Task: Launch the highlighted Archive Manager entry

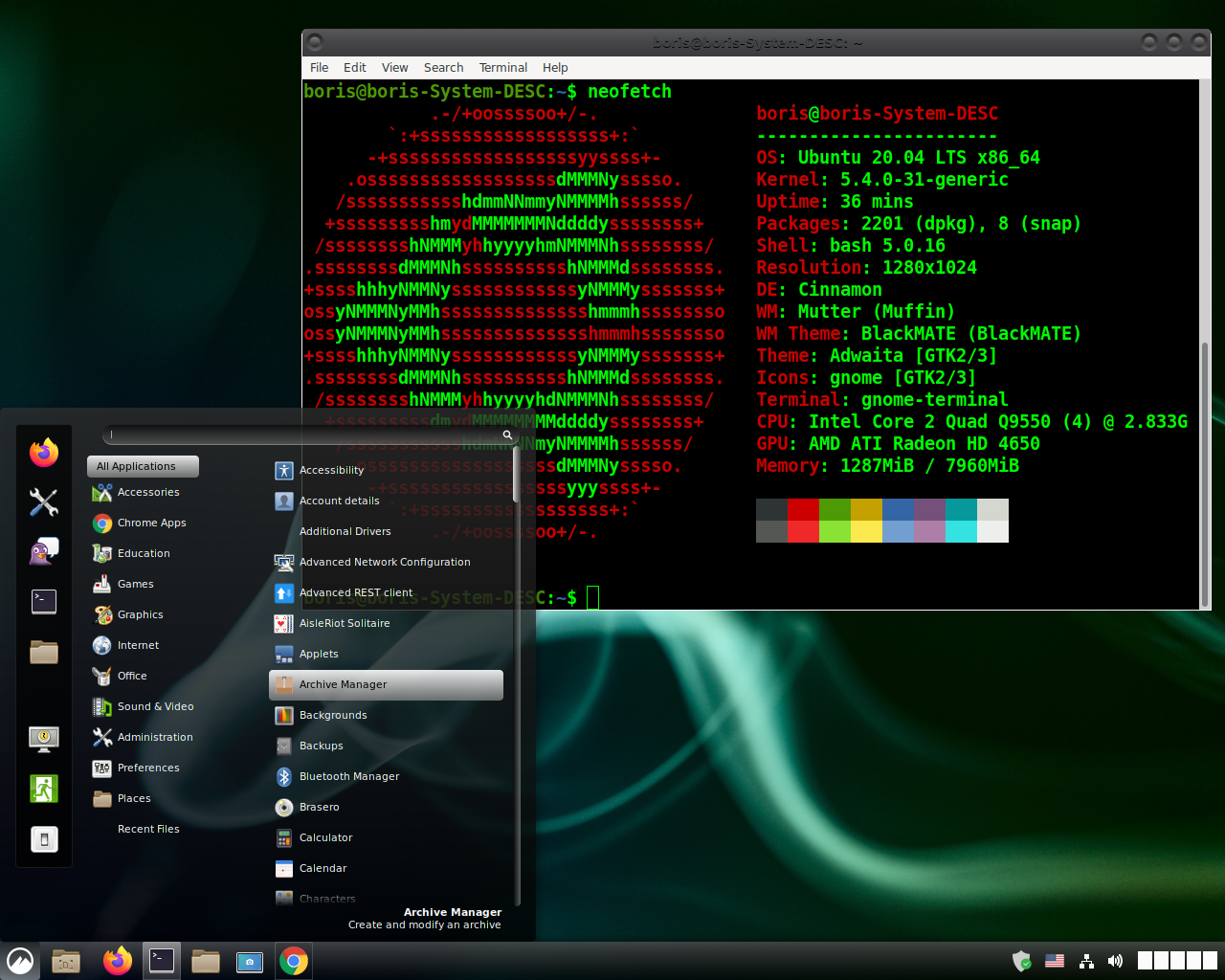Action: [388, 684]
